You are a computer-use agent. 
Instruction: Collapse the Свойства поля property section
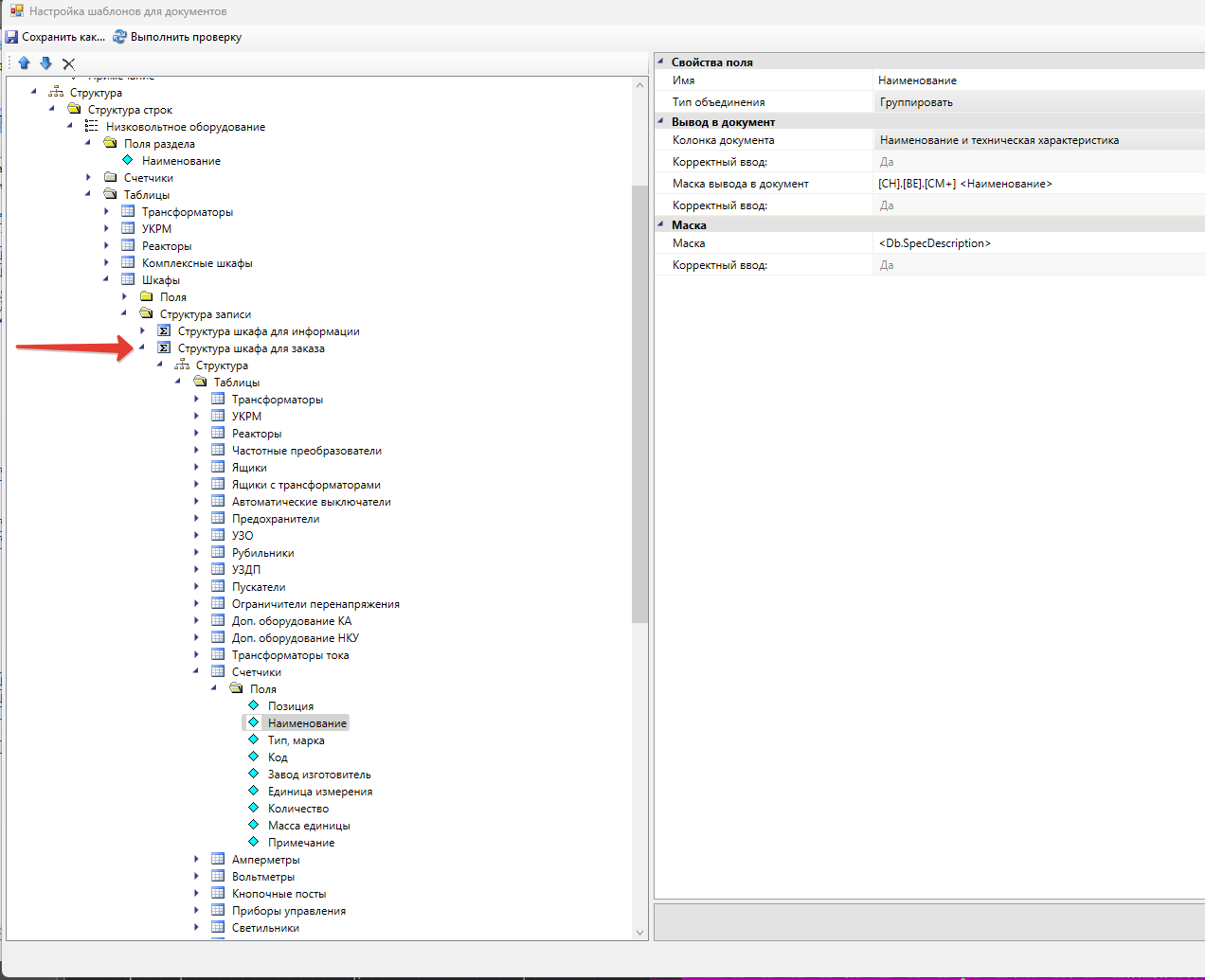point(661,62)
